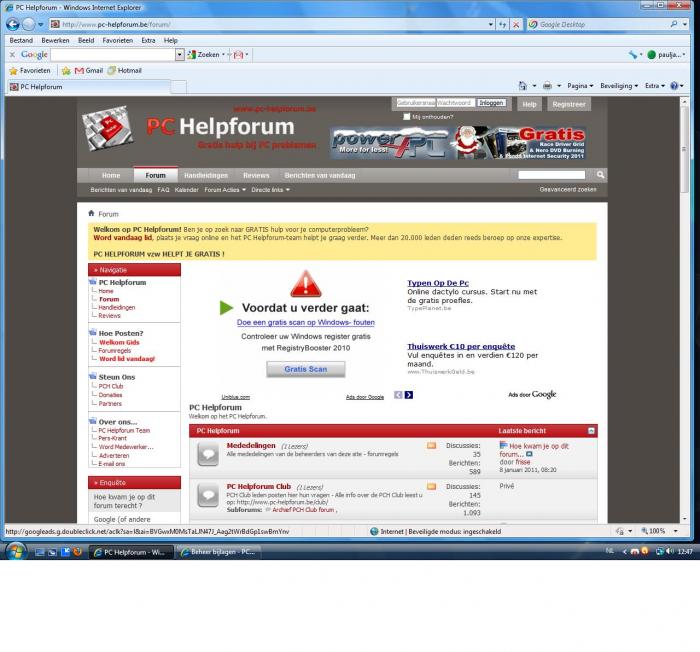The image size is (700, 652).
Task: Switch to the Reviews site tab
Action: pos(256,176)
